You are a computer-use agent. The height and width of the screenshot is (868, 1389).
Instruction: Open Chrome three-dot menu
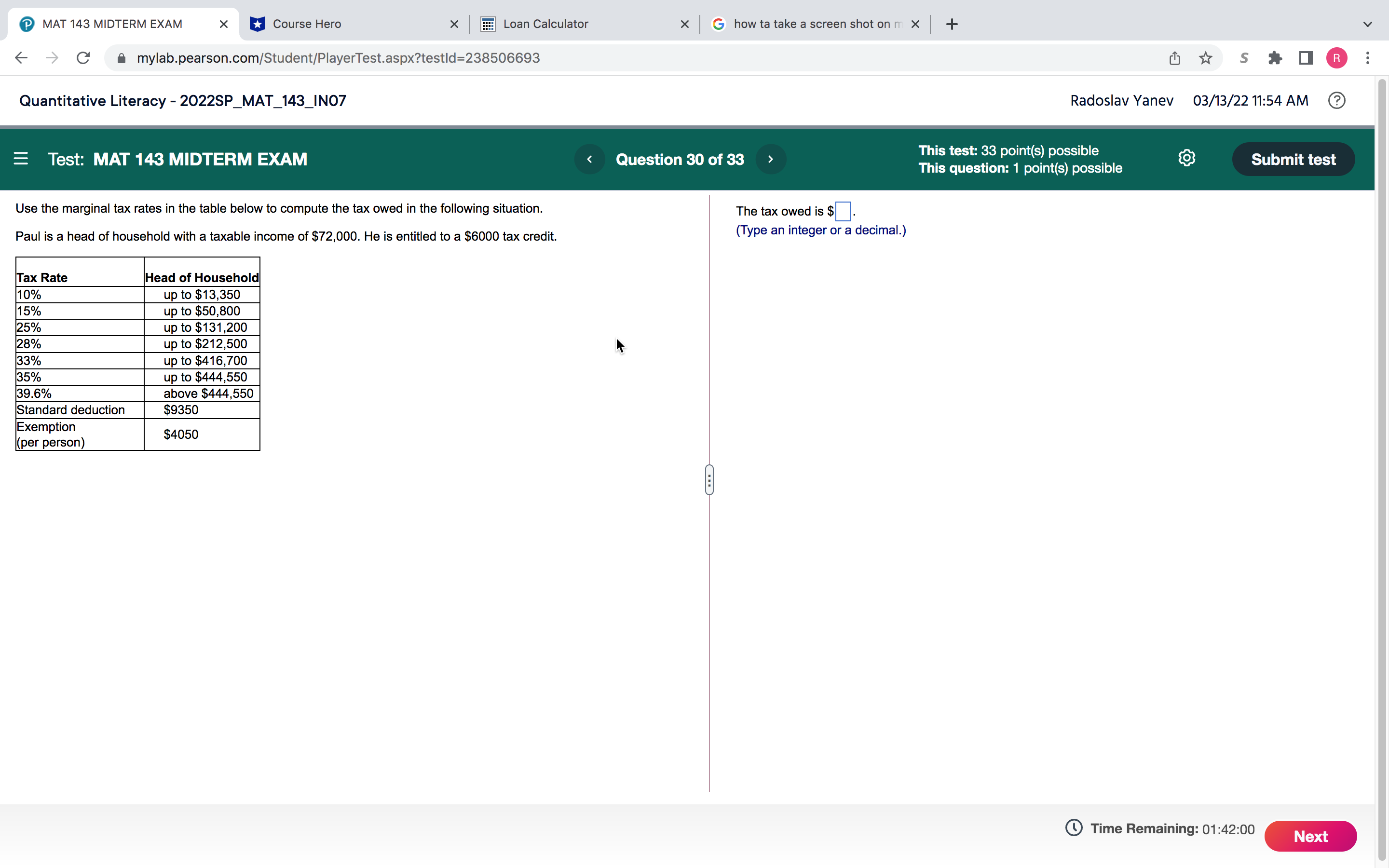pyautogui.click(x=1368, y=58)
